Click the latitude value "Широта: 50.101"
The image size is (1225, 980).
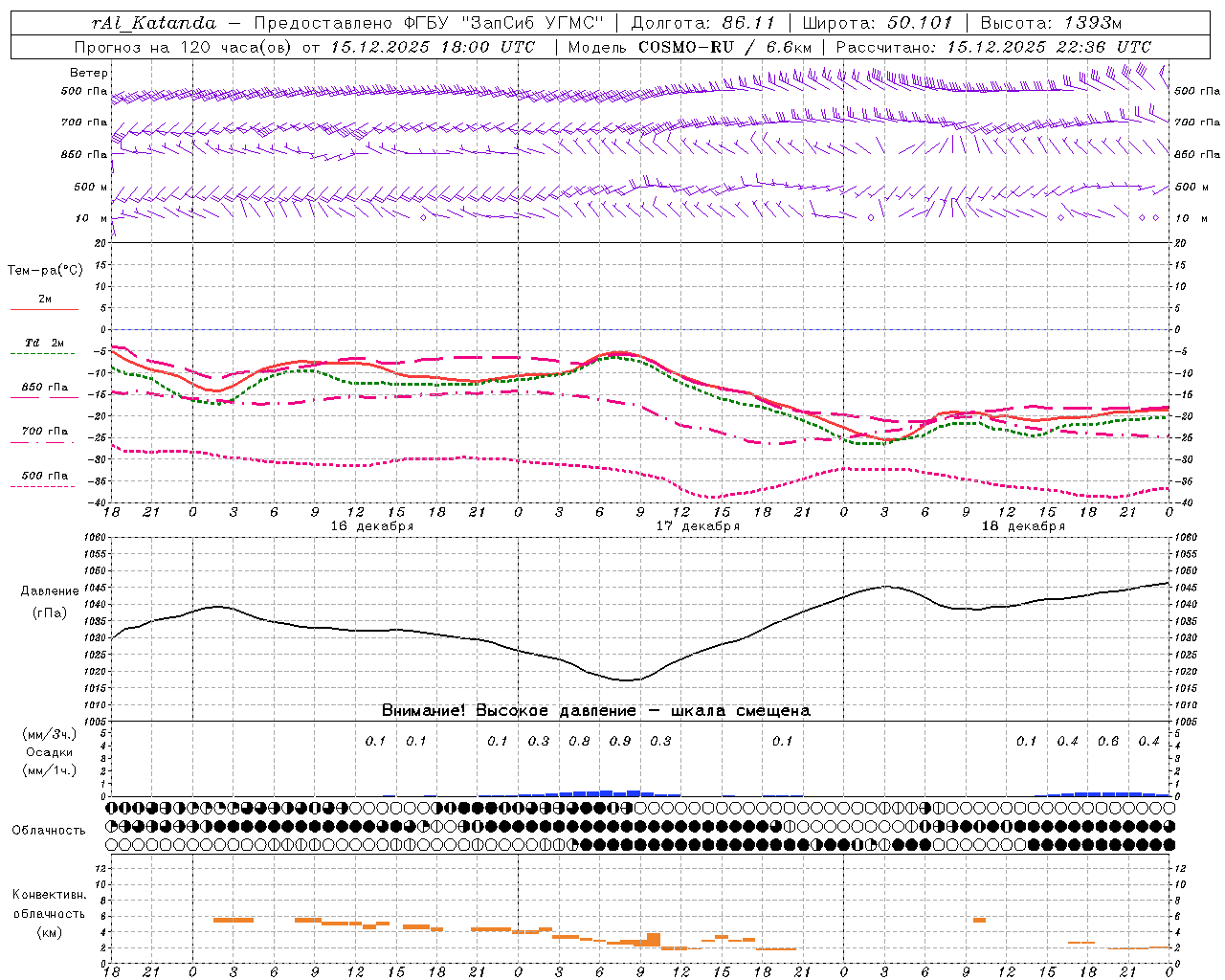[879, 23]
